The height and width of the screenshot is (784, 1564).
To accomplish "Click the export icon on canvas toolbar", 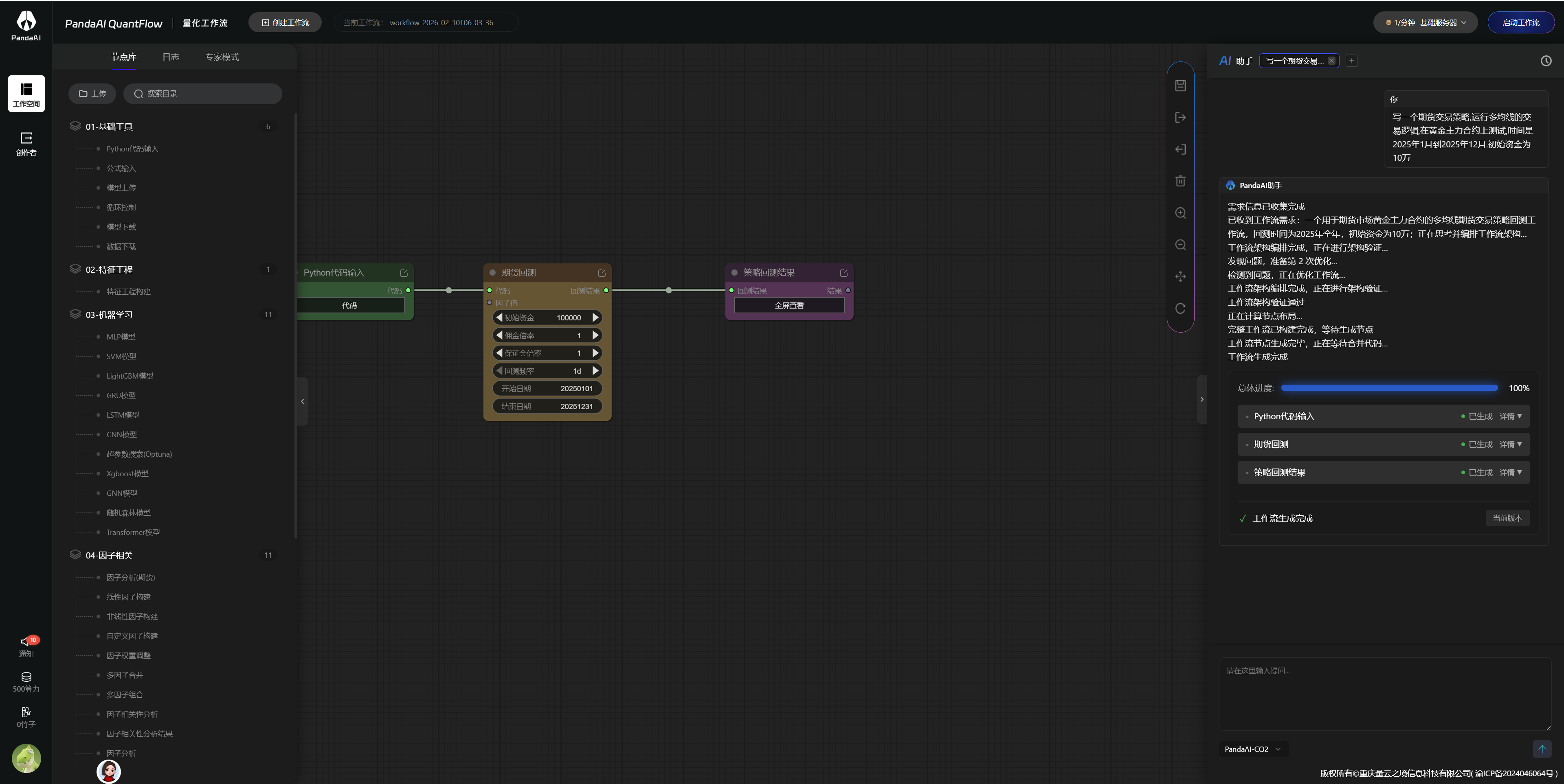I will pyautogui.click(x=1180, y=118).
